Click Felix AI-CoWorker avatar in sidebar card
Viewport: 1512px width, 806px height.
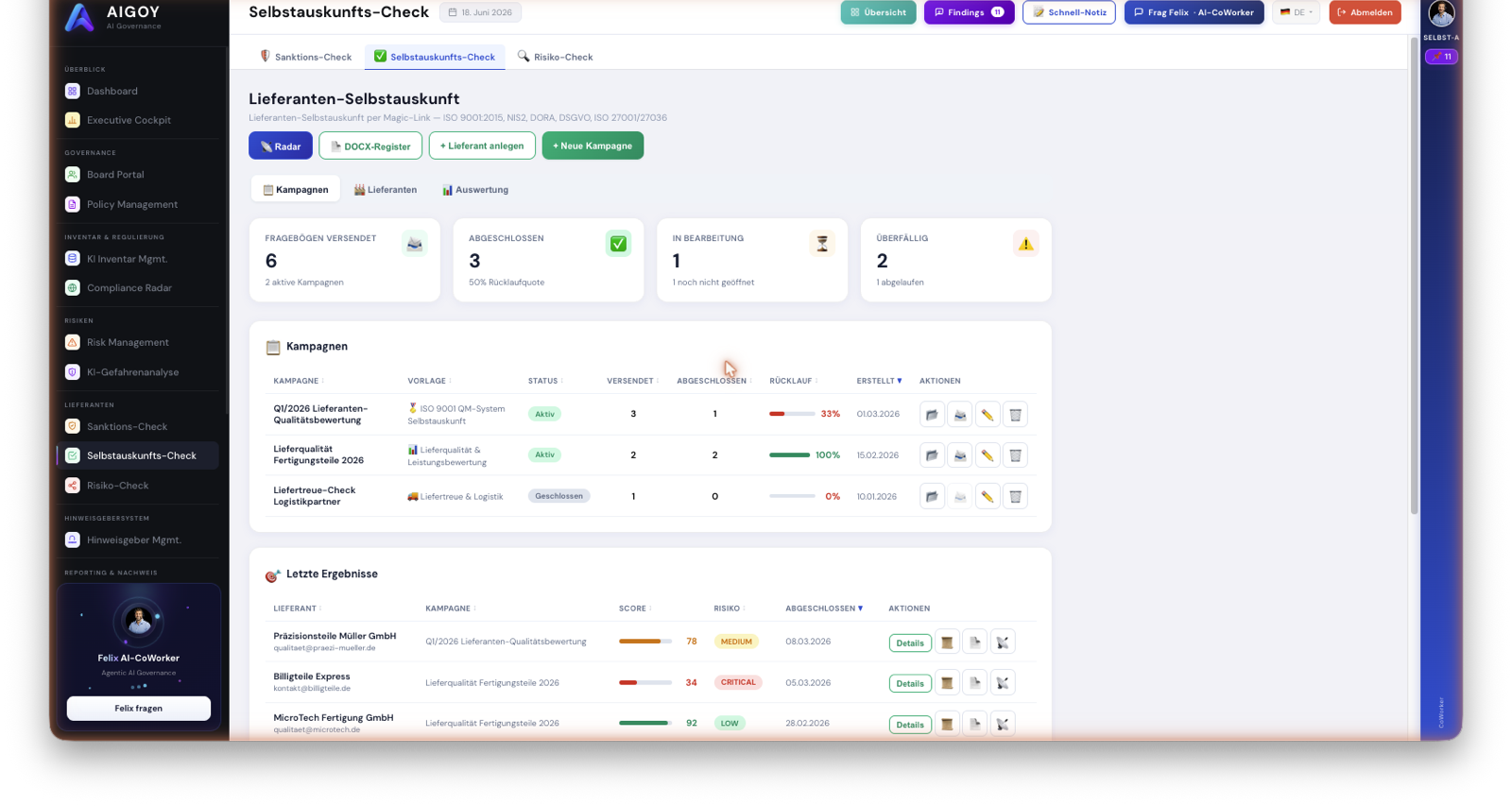click(x=139, y=621)
